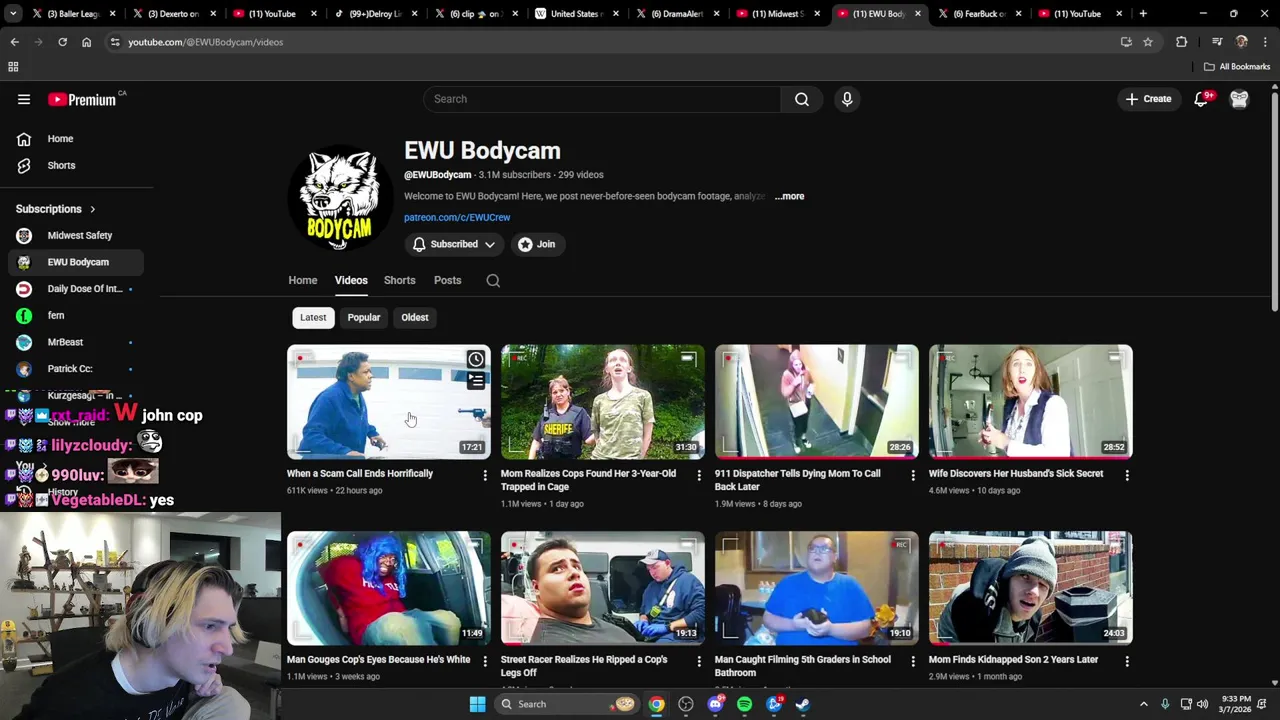Switch to the channel Home tab
This screenshot has width=1280, height=720.
coord(303,281)
